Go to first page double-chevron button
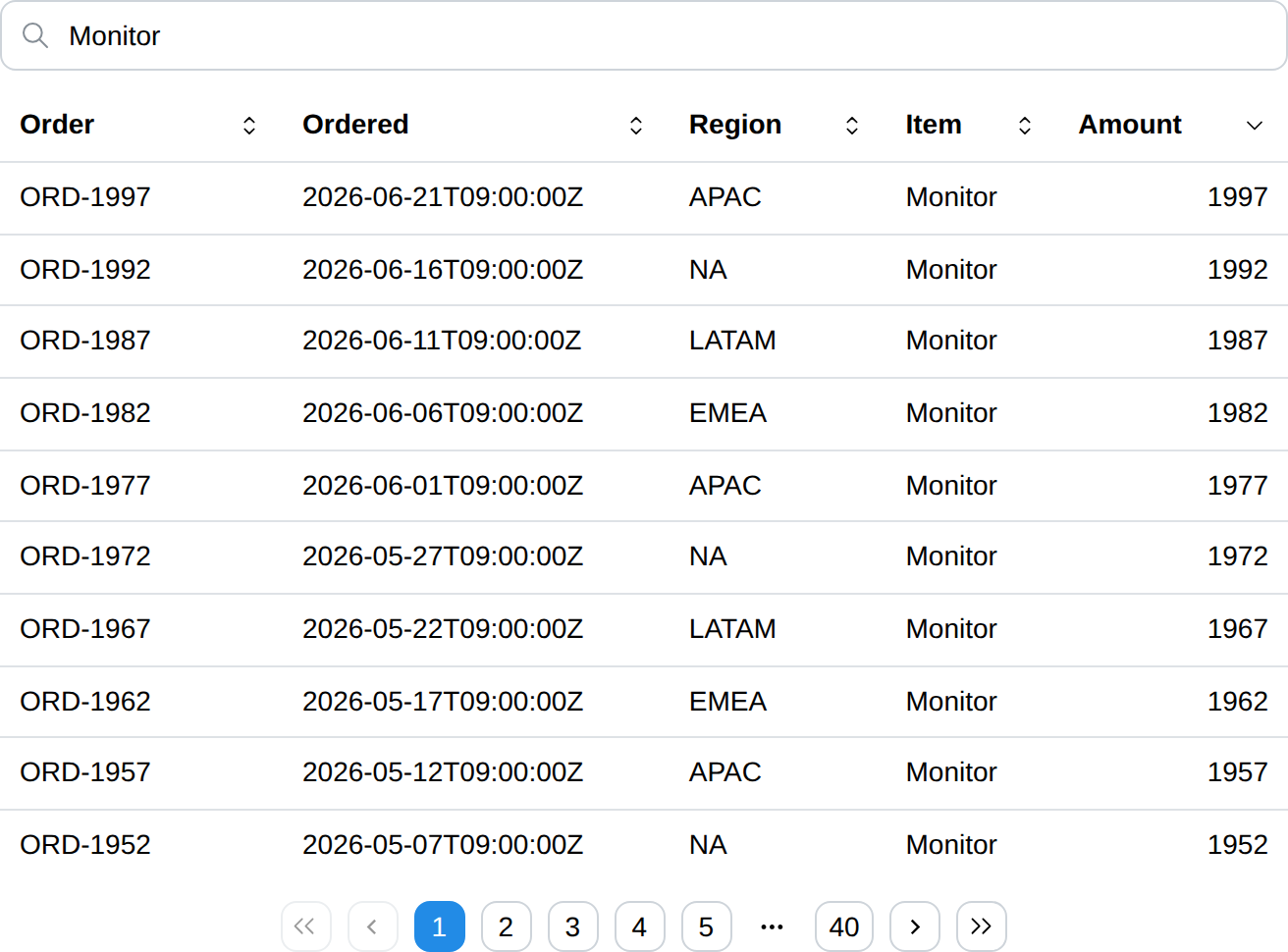 305,926
